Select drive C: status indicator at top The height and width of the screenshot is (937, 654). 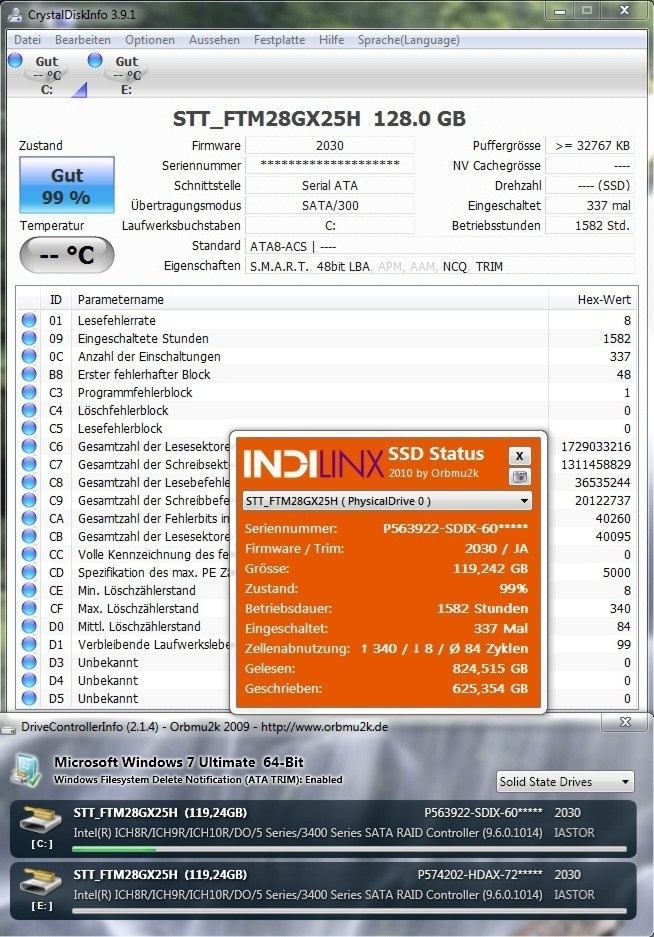tap(39, 75)
